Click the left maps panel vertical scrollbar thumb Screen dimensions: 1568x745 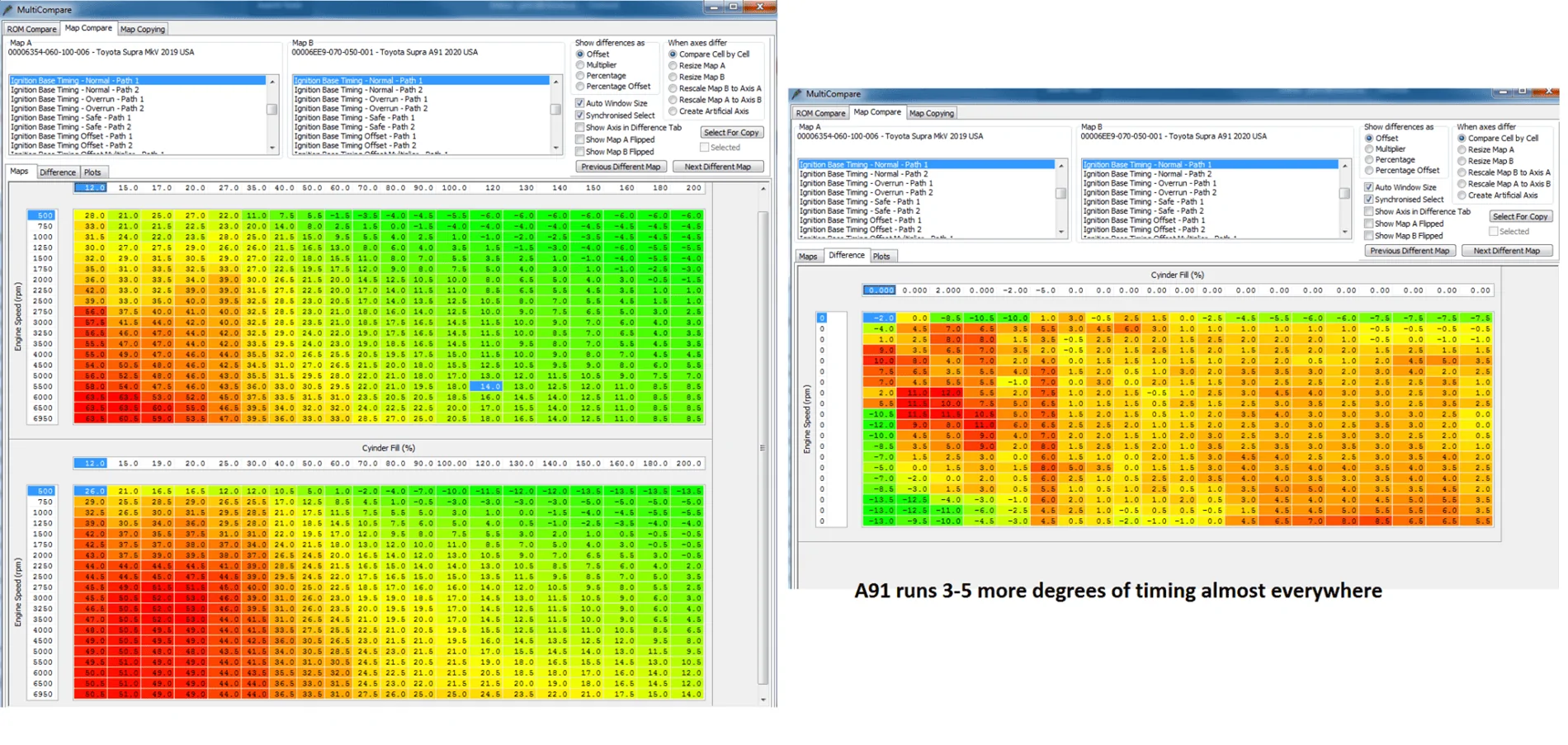(x=763, y=448)
